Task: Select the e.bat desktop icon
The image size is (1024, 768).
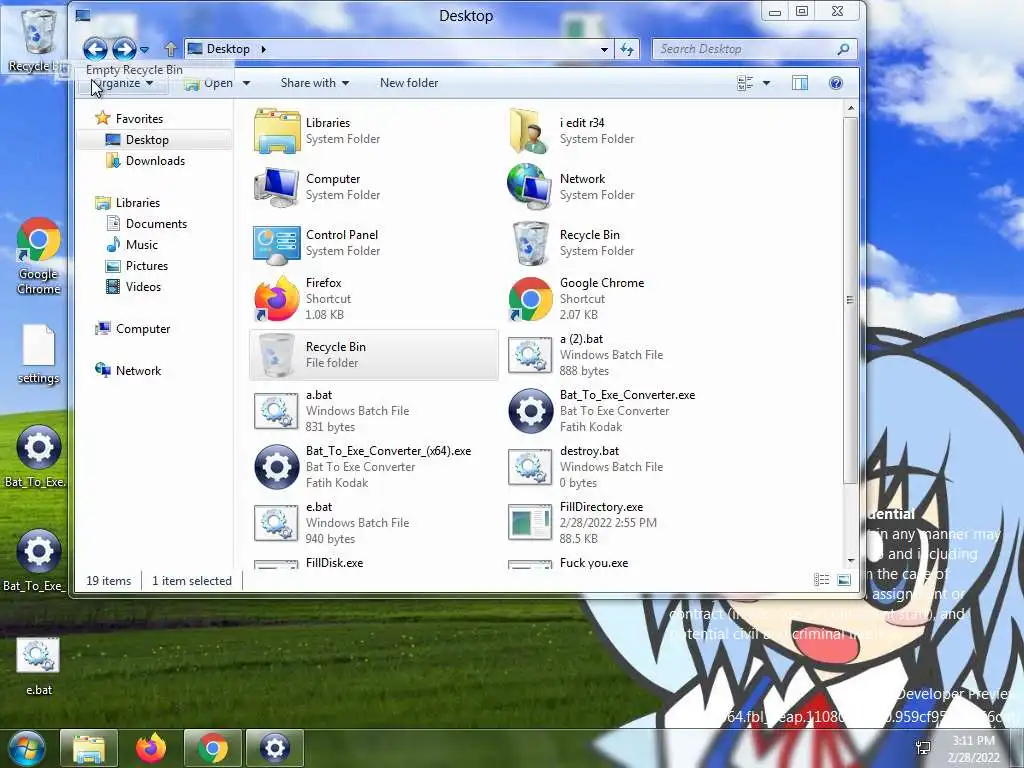Action: (x=39, y=666)
